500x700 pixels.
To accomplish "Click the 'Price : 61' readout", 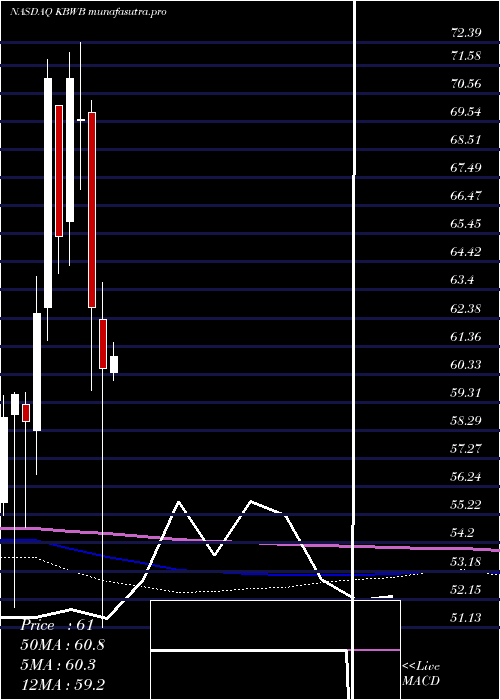I will pos(57,625).
